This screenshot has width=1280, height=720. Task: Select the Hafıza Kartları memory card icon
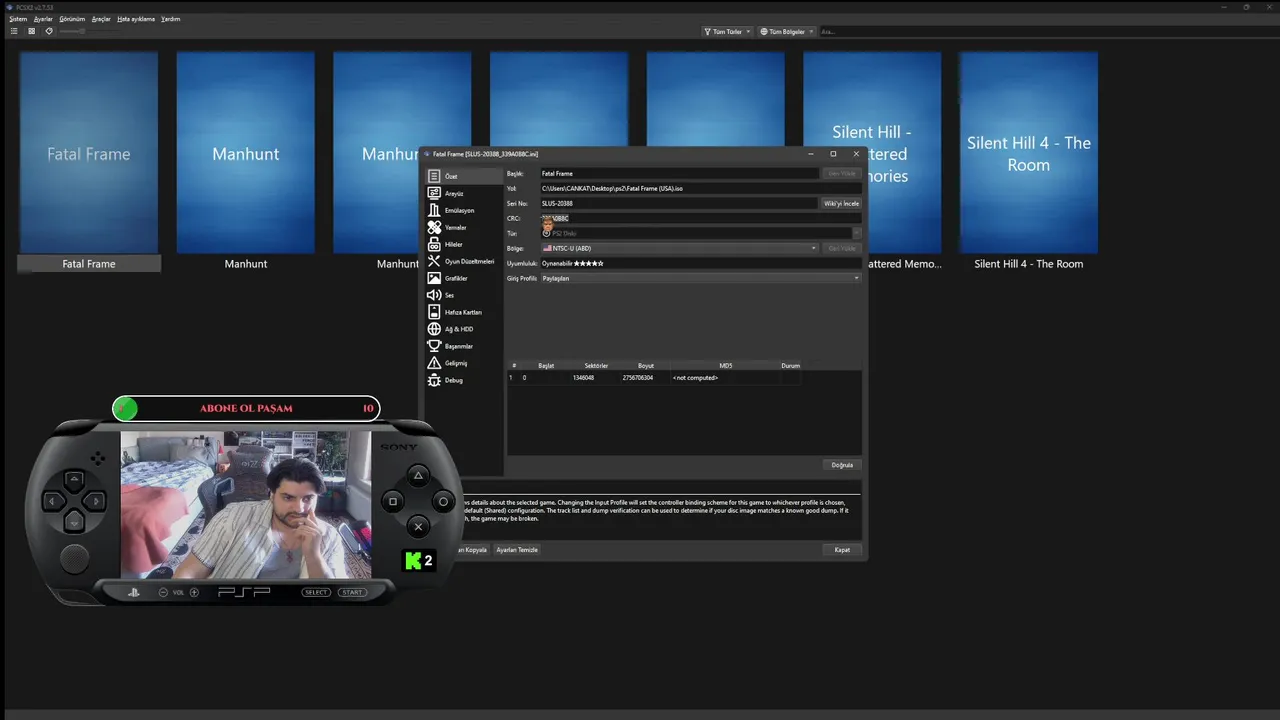click(434, 312)
